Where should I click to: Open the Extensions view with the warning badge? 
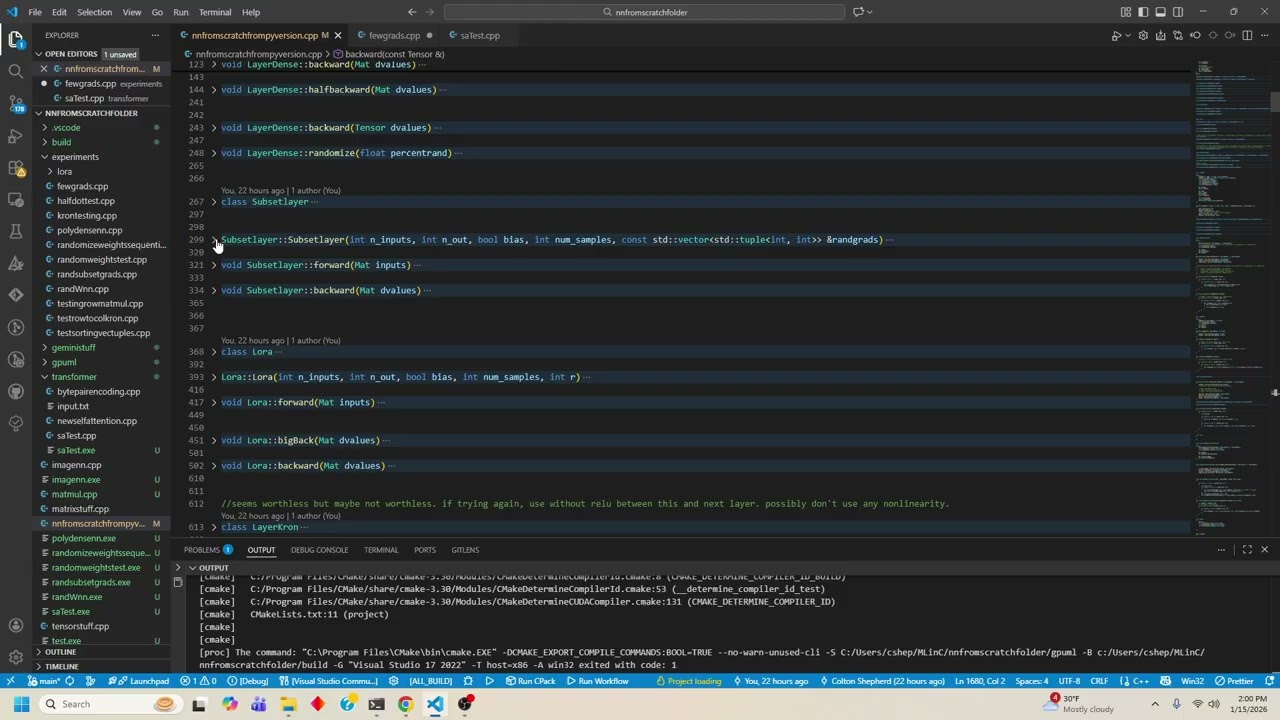(x=16, y=168)
